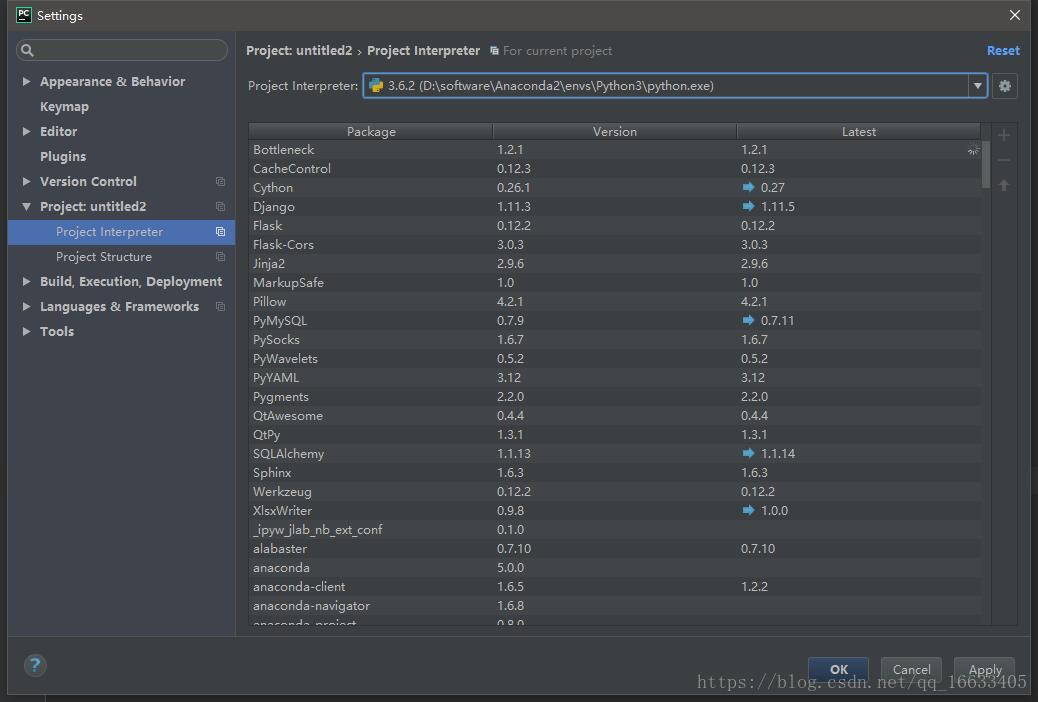Click the PyCharm logo in title bar
Viewport: 1038px width, 702px height.
tap(24, 15)
